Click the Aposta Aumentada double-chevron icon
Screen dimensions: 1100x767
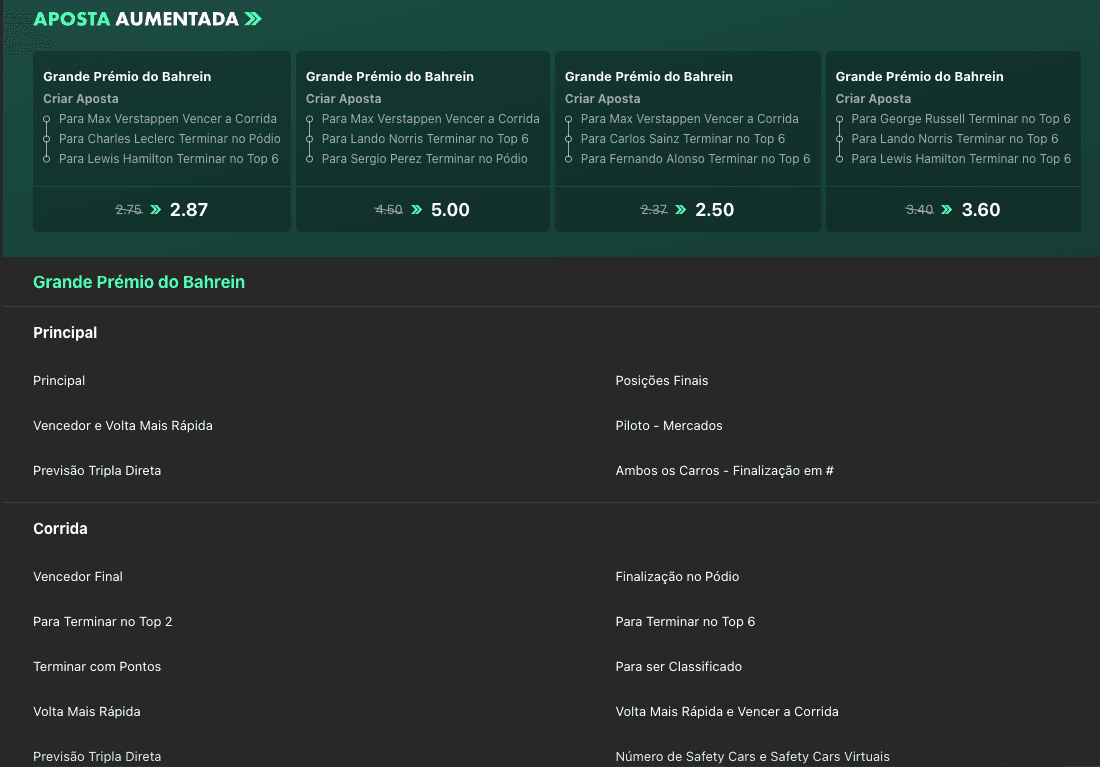253,19
